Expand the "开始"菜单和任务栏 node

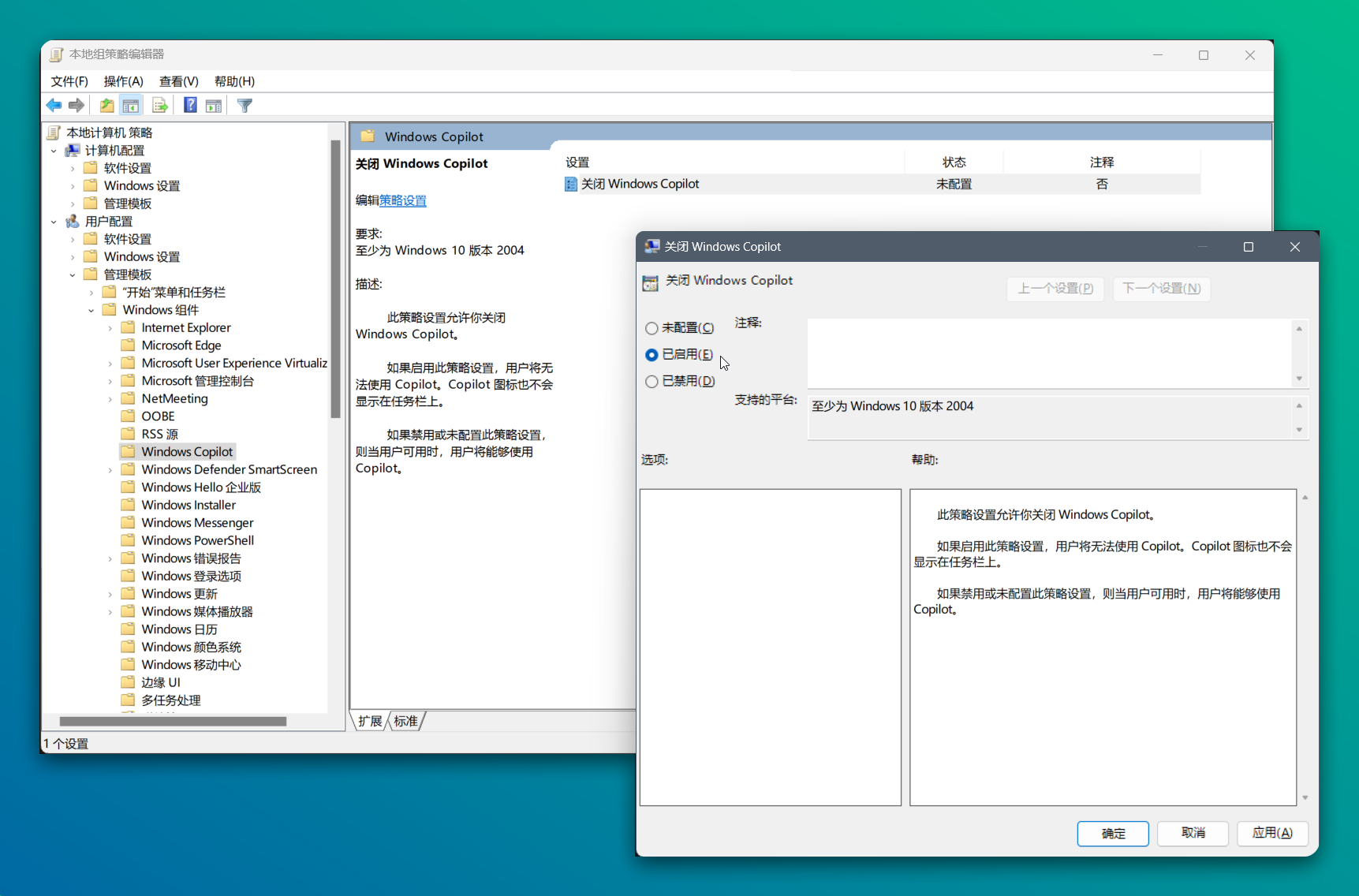point(91,293)
